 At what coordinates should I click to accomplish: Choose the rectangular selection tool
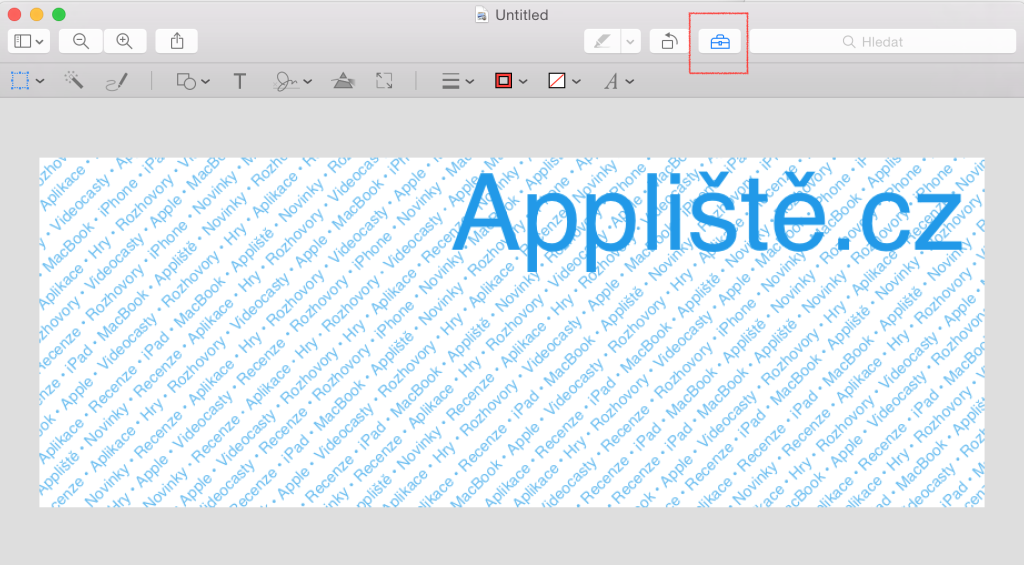tap(20, 81)
